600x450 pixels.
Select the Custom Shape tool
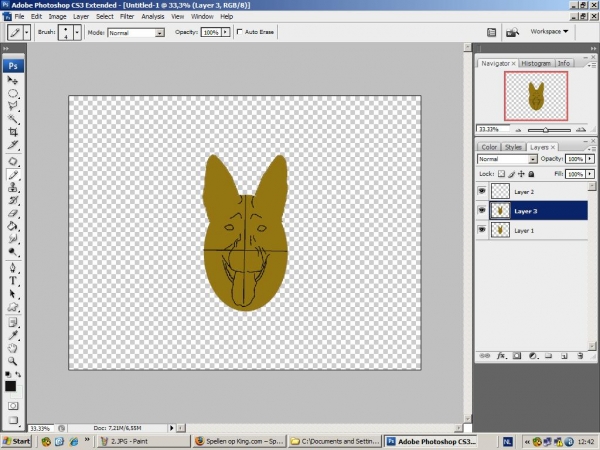(x=13, y=307)
